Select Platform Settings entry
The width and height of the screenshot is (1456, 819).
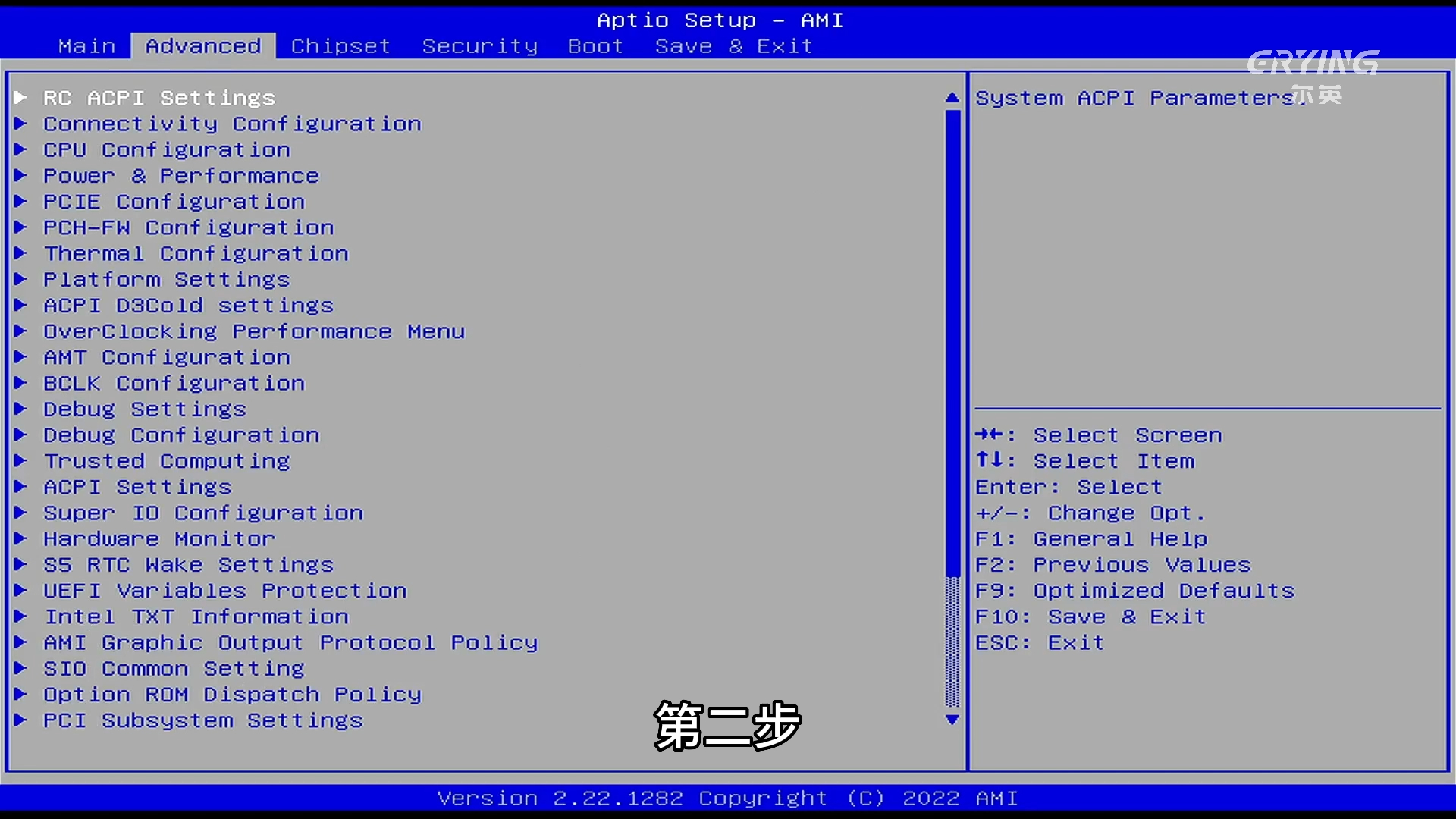click(167, 279)
